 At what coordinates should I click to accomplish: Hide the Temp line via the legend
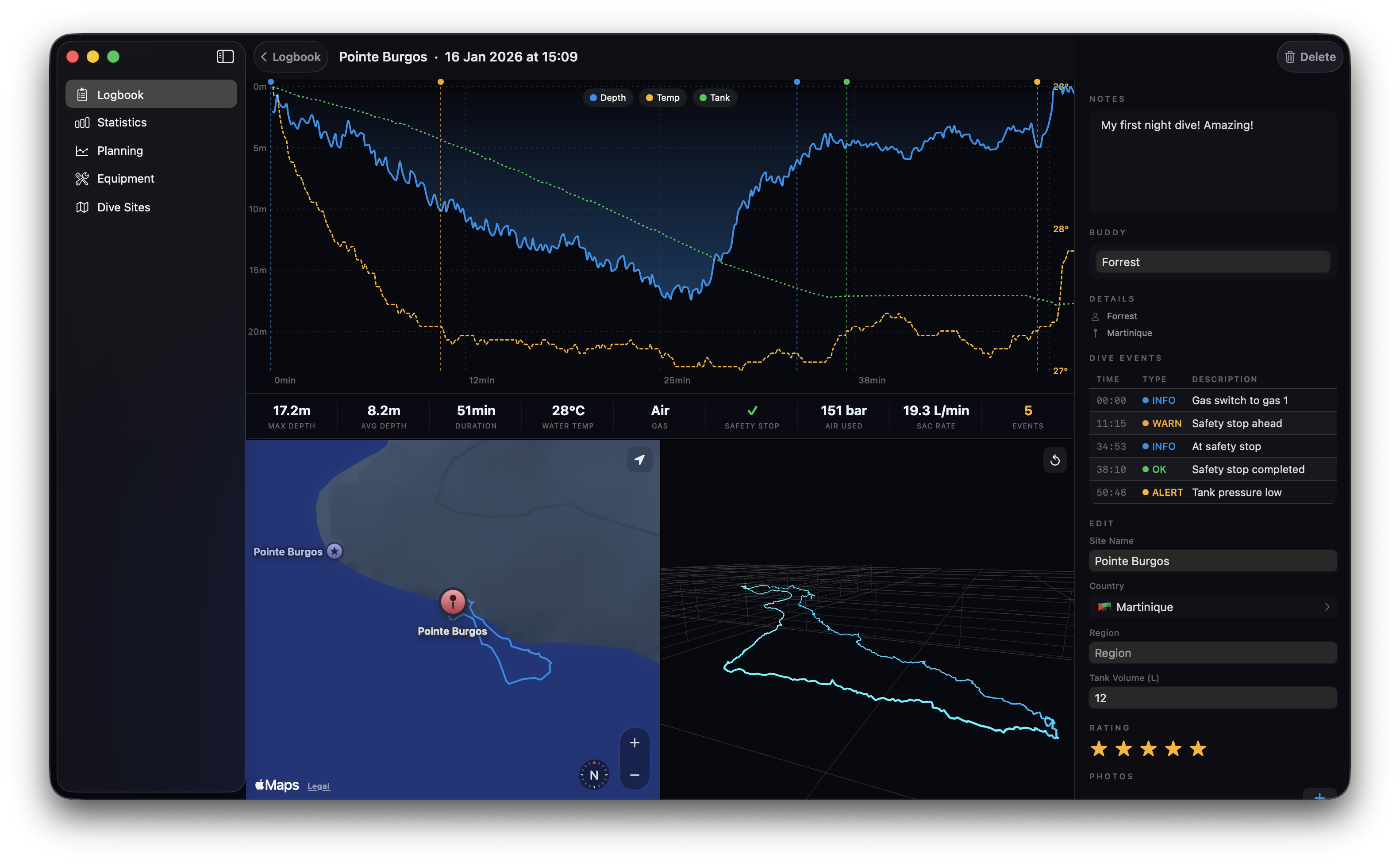(x=662, y=98)
